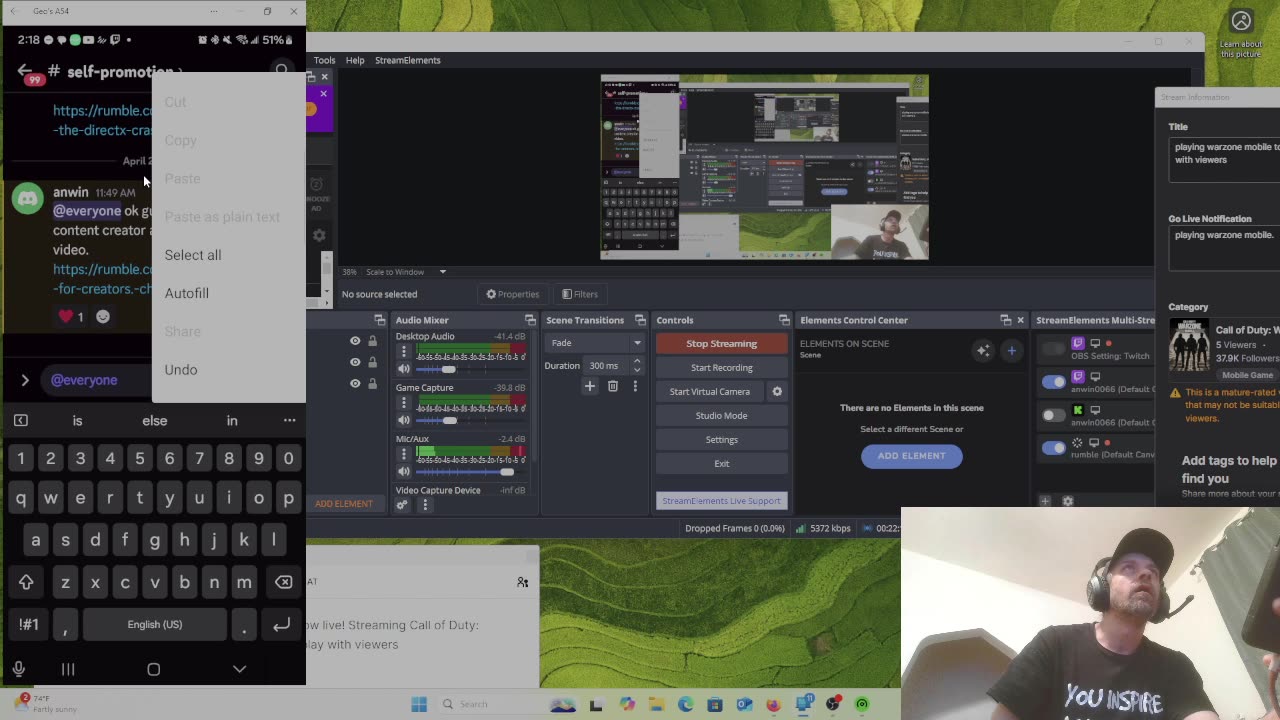Choose Undo in phone context menu
The height and width of the screenshot is (720, 1280).
(181, 370)
